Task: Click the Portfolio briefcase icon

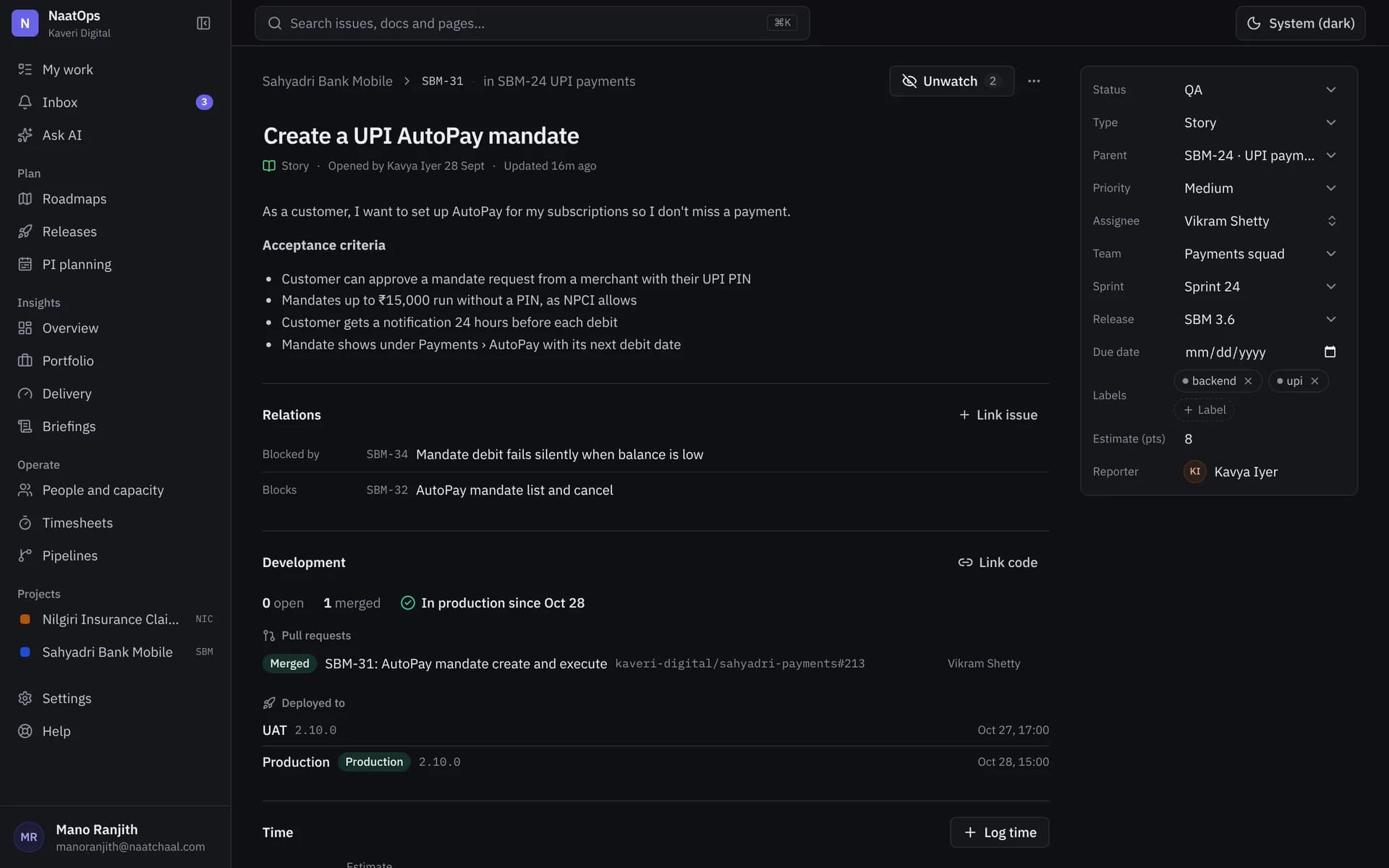Action: (x=25, y=360)
